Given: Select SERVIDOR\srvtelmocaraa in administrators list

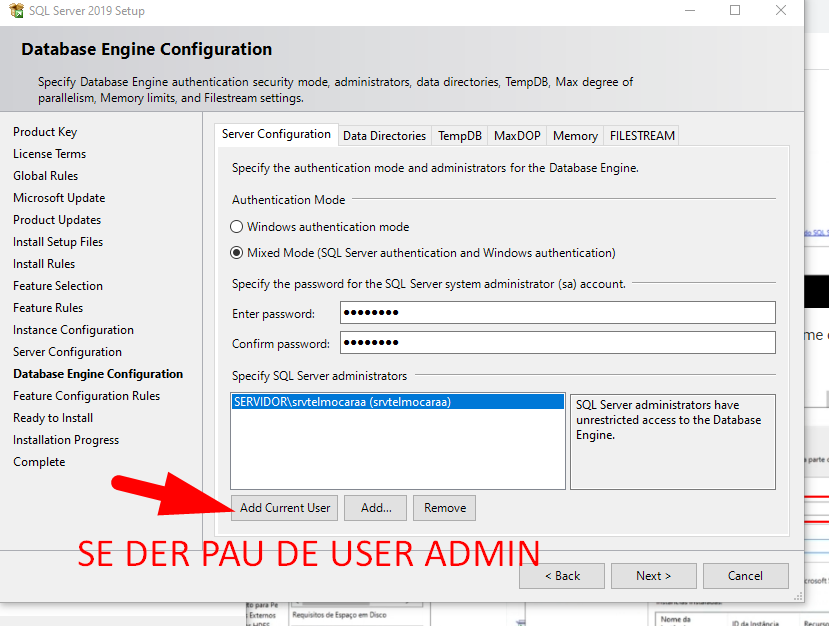Looking at the screenshot, I should [x=342, y=402].
